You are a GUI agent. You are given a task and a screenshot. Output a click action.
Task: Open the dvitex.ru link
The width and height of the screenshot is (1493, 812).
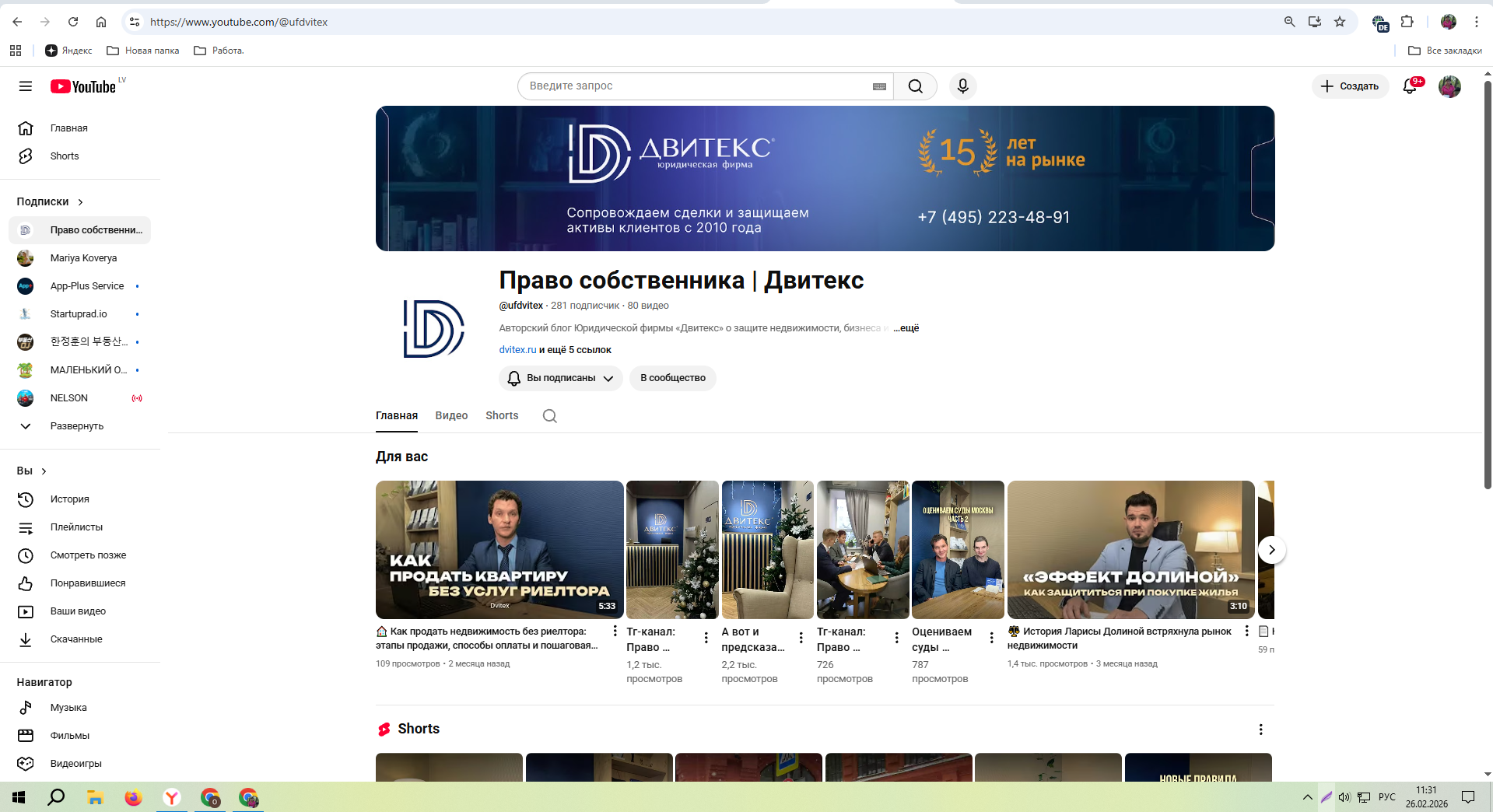coord(517,350)
